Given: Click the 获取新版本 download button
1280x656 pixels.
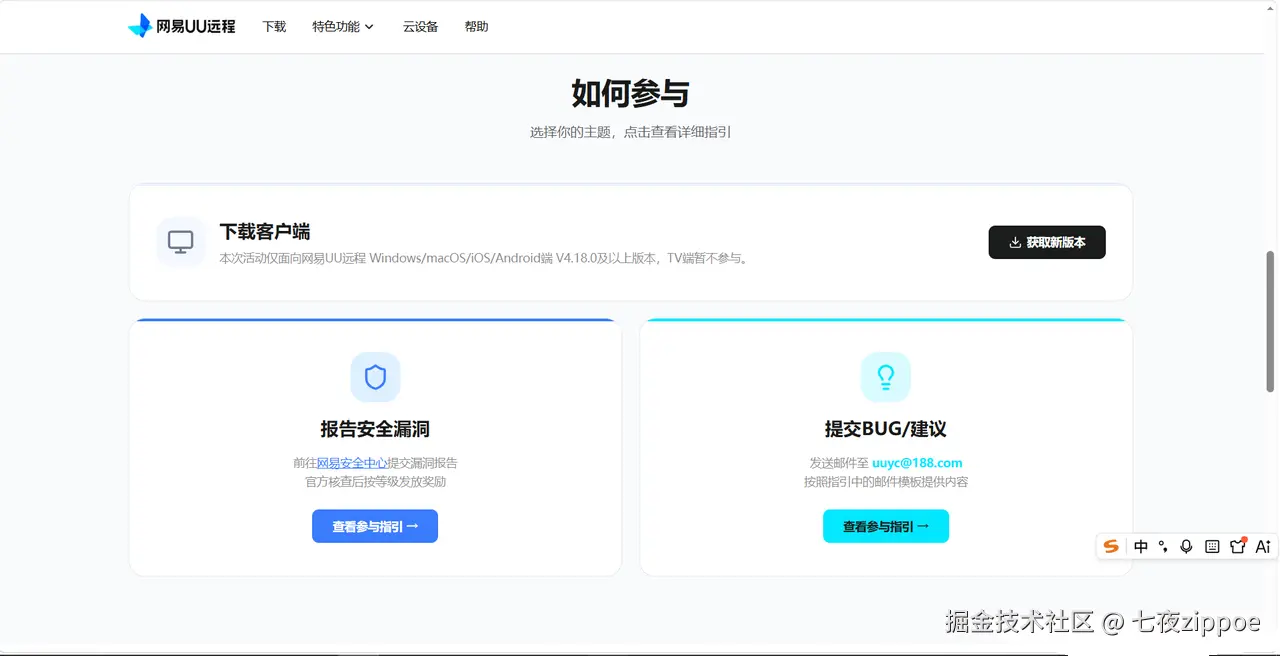Looking at the screenshot, I should pyautogui.click(x=1047, y=242).
